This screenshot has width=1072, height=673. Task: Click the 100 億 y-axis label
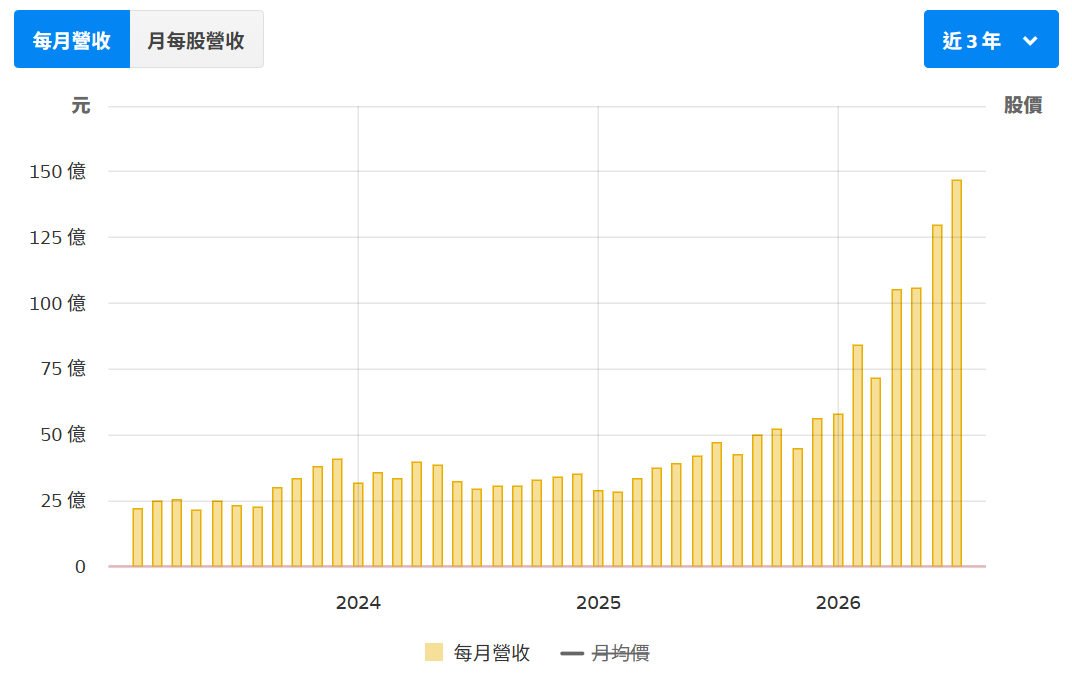[x=57, y=303]
